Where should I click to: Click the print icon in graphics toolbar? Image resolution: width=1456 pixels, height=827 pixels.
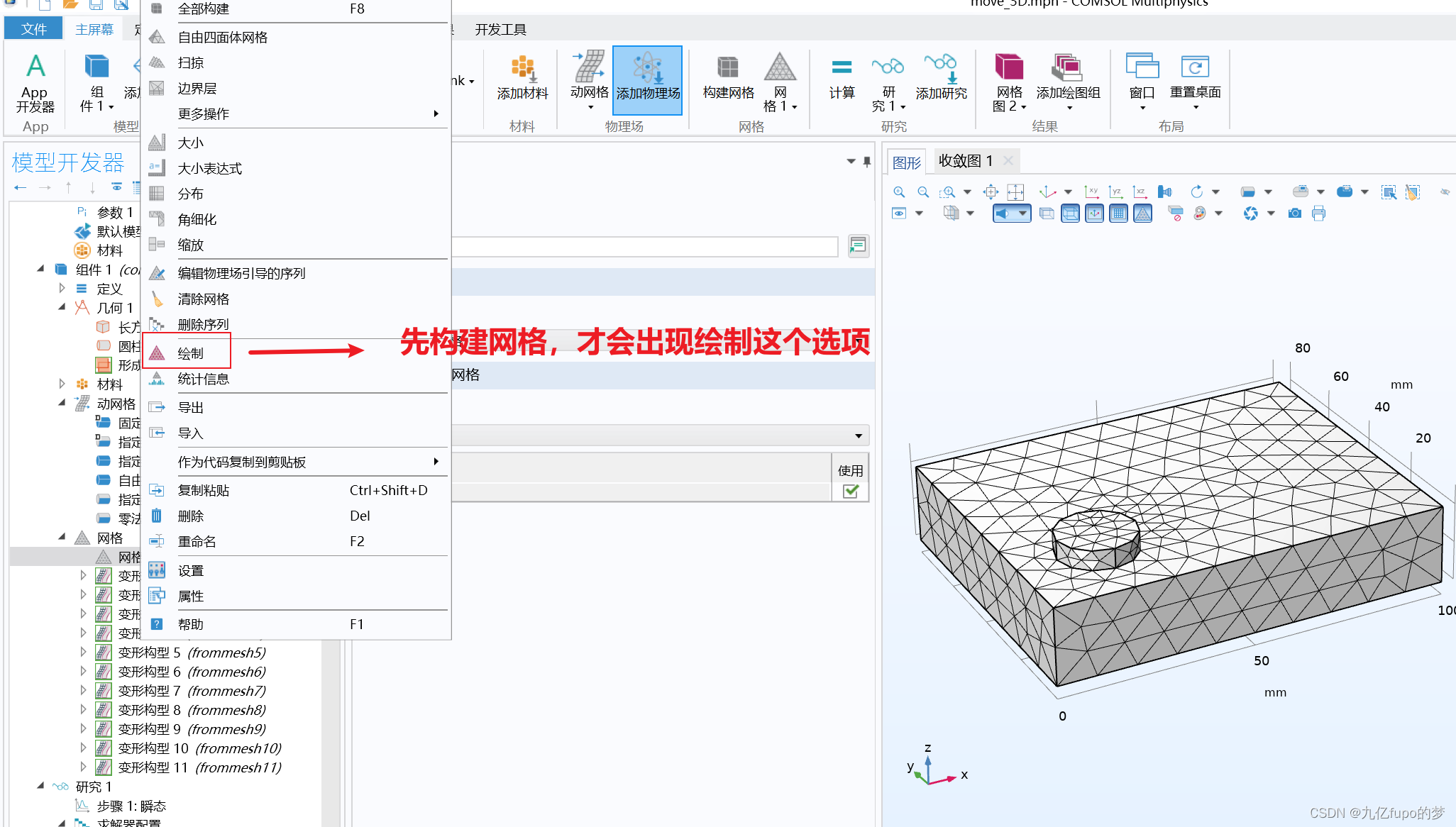point(1318,213)
